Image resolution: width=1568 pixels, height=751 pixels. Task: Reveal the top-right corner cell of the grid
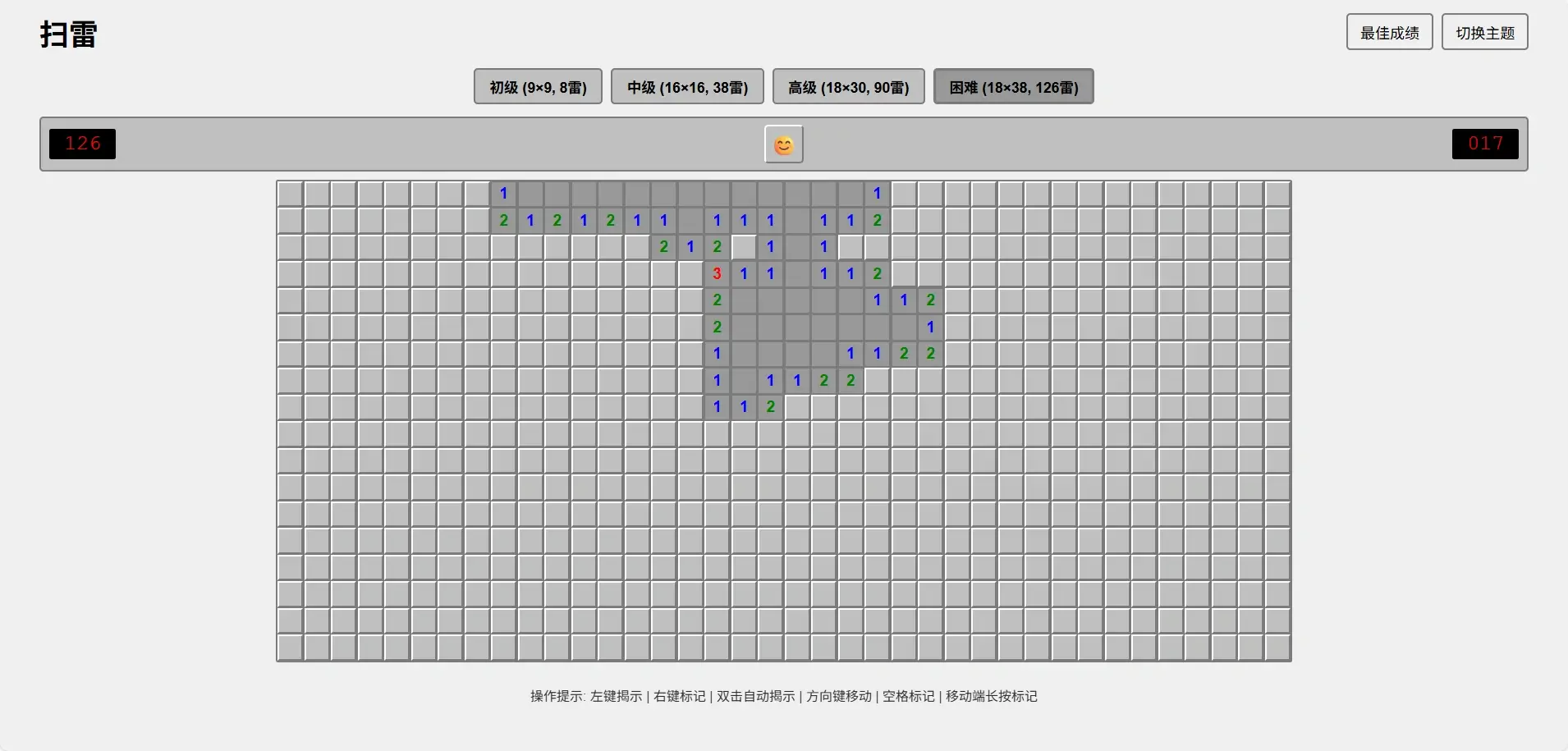point(1277,195)
